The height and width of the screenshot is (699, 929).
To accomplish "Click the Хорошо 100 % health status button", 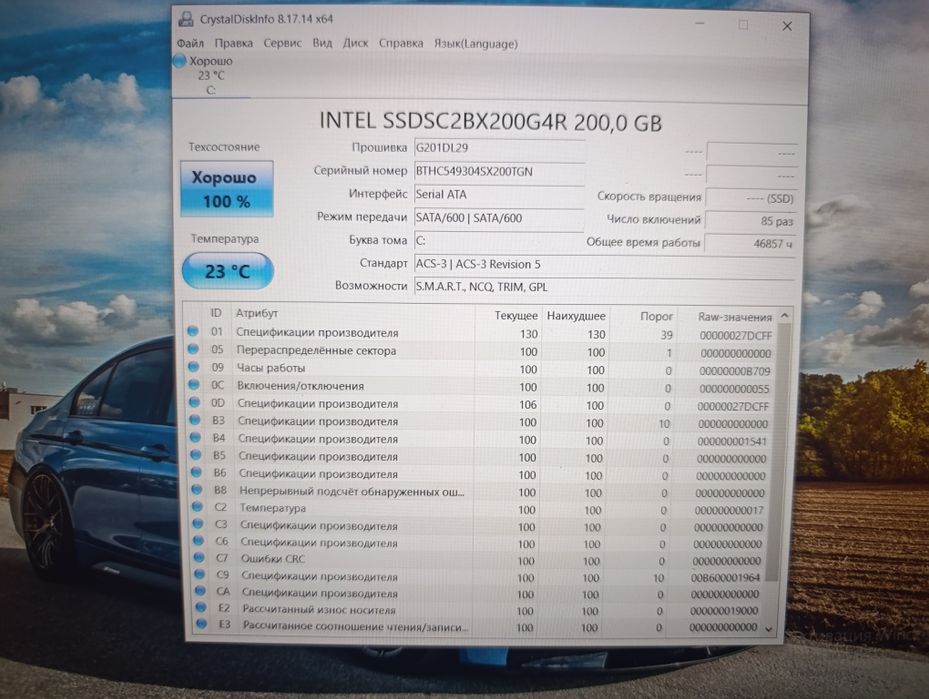I will tap(226, 189).
